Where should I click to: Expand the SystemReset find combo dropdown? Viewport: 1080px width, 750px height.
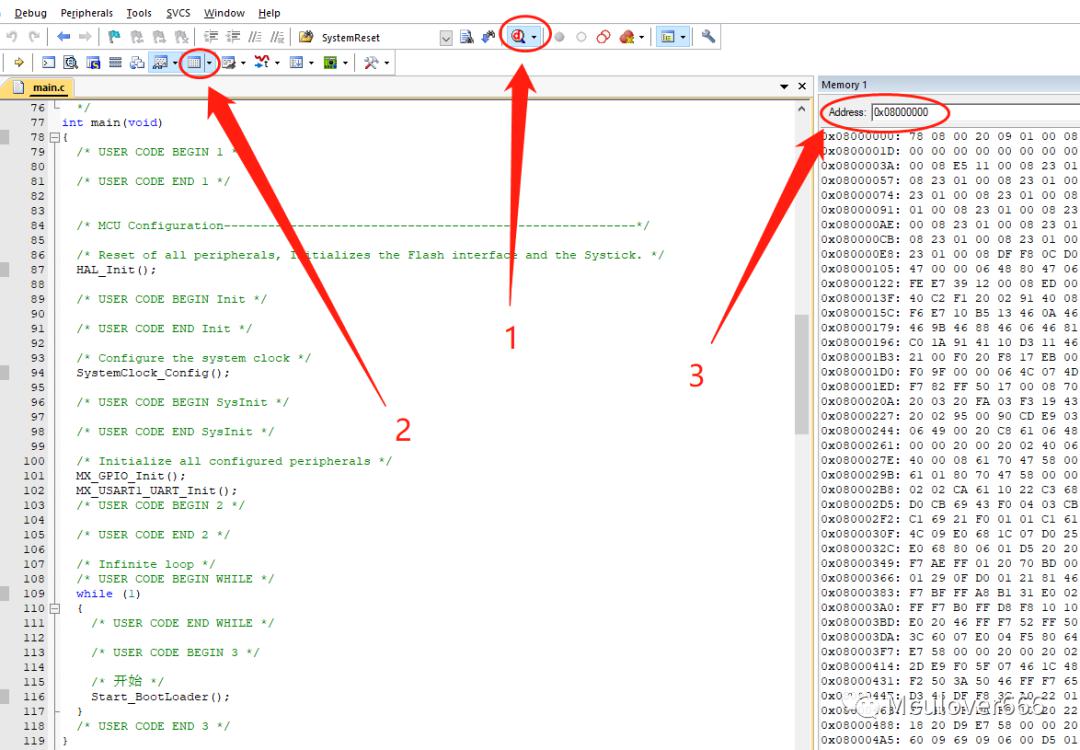tap(446, 38)
